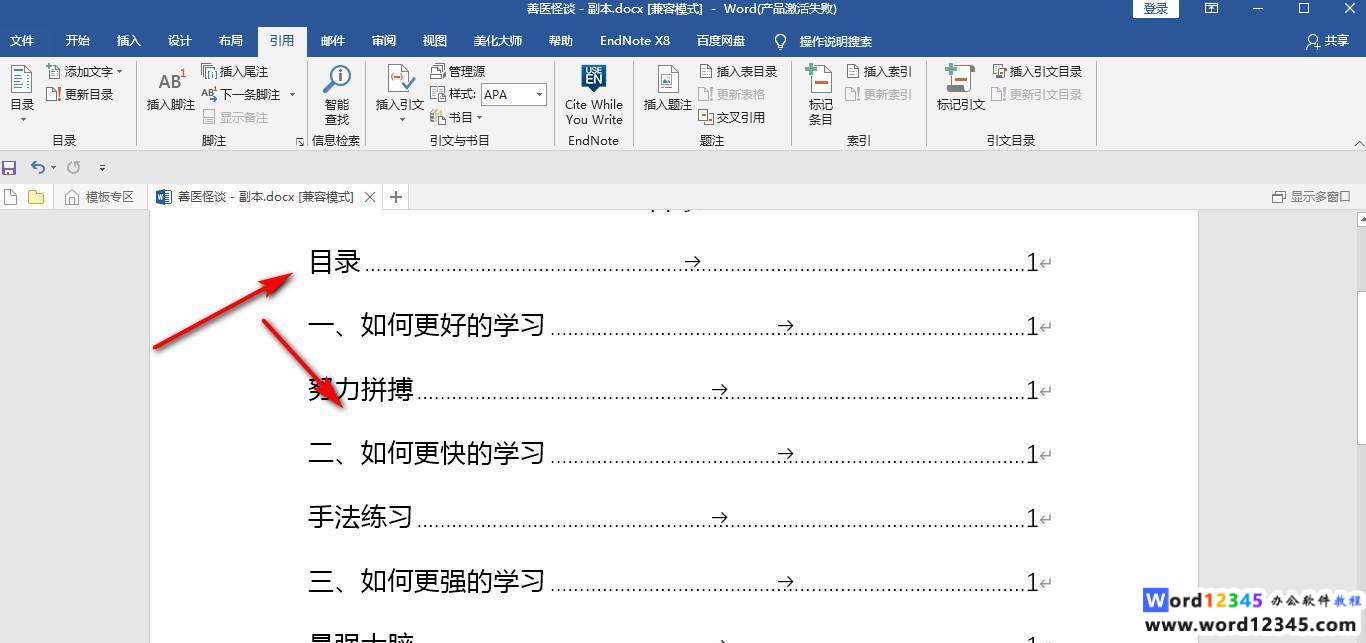Expand the 书目 bibliography dropdown
This screenshot has height=643, width=1366.
coord(480,117)
